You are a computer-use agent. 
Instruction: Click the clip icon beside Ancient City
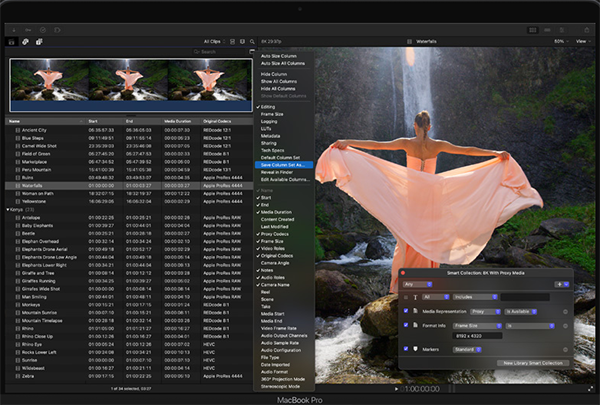18,130
